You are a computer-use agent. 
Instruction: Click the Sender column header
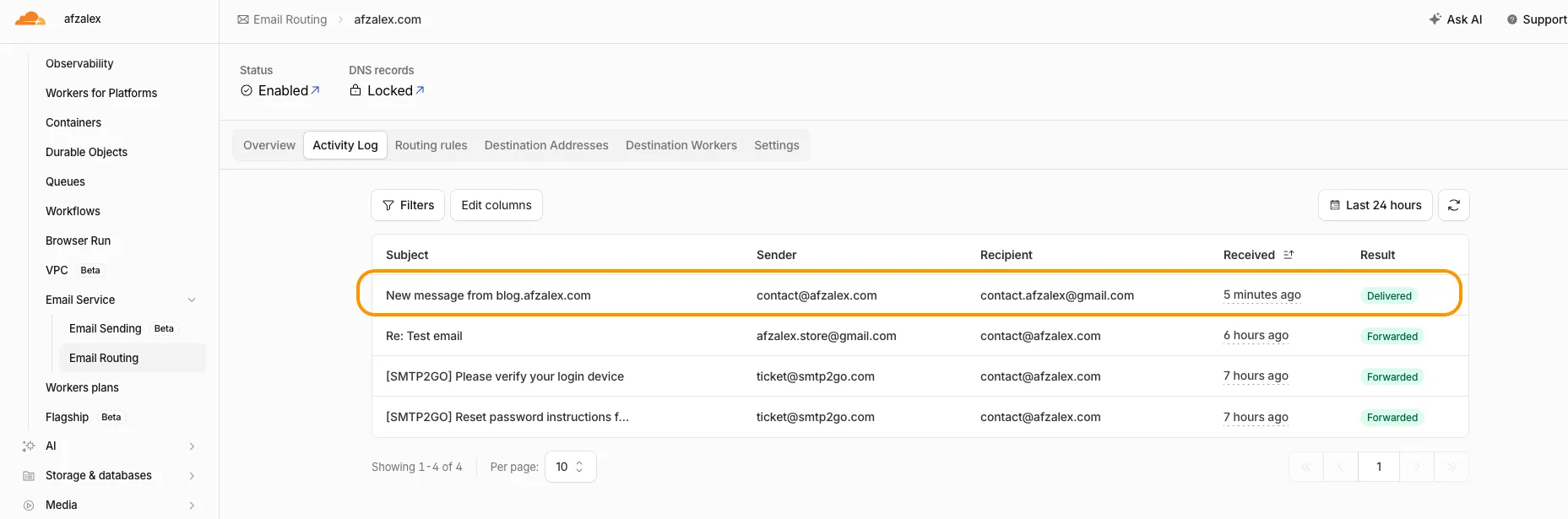pos(777,255)
